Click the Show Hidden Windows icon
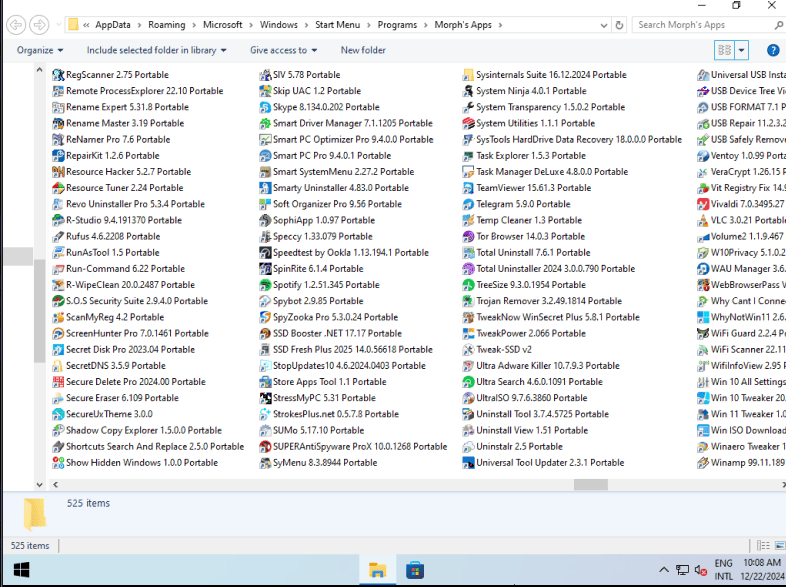 [x=58, y=463]
